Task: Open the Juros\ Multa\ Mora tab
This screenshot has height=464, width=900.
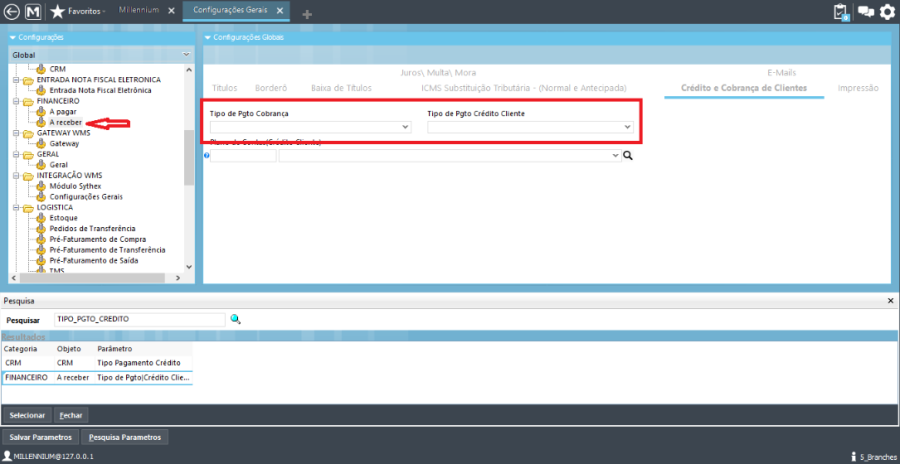Action: 438,73
